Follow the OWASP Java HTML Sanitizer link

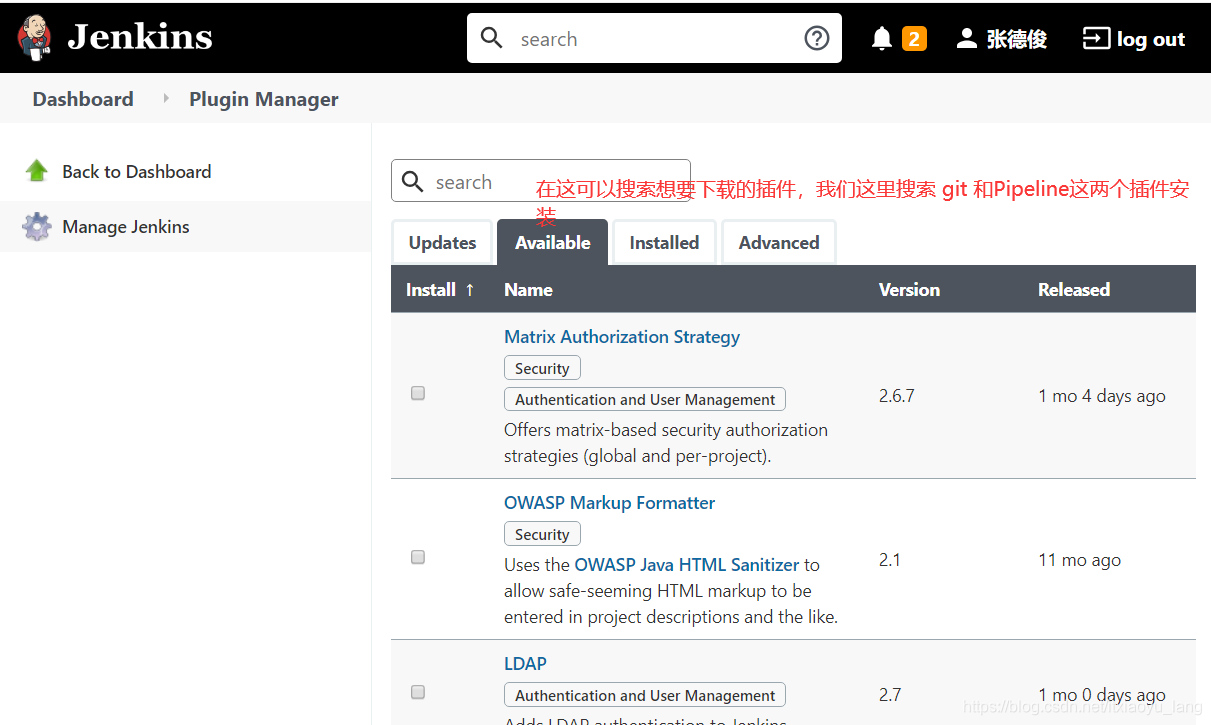(x=687, y=565)
